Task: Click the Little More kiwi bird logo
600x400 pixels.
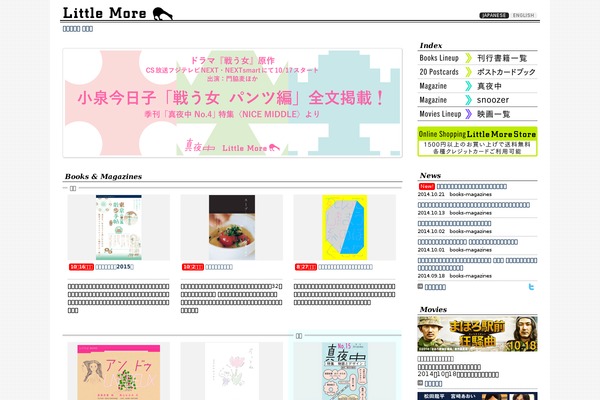Action: pos(163,13)
